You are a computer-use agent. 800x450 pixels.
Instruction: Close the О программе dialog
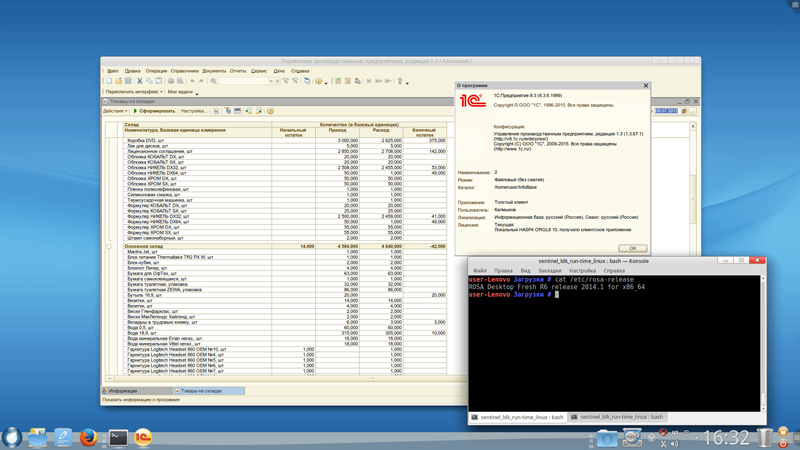(646, 86)
